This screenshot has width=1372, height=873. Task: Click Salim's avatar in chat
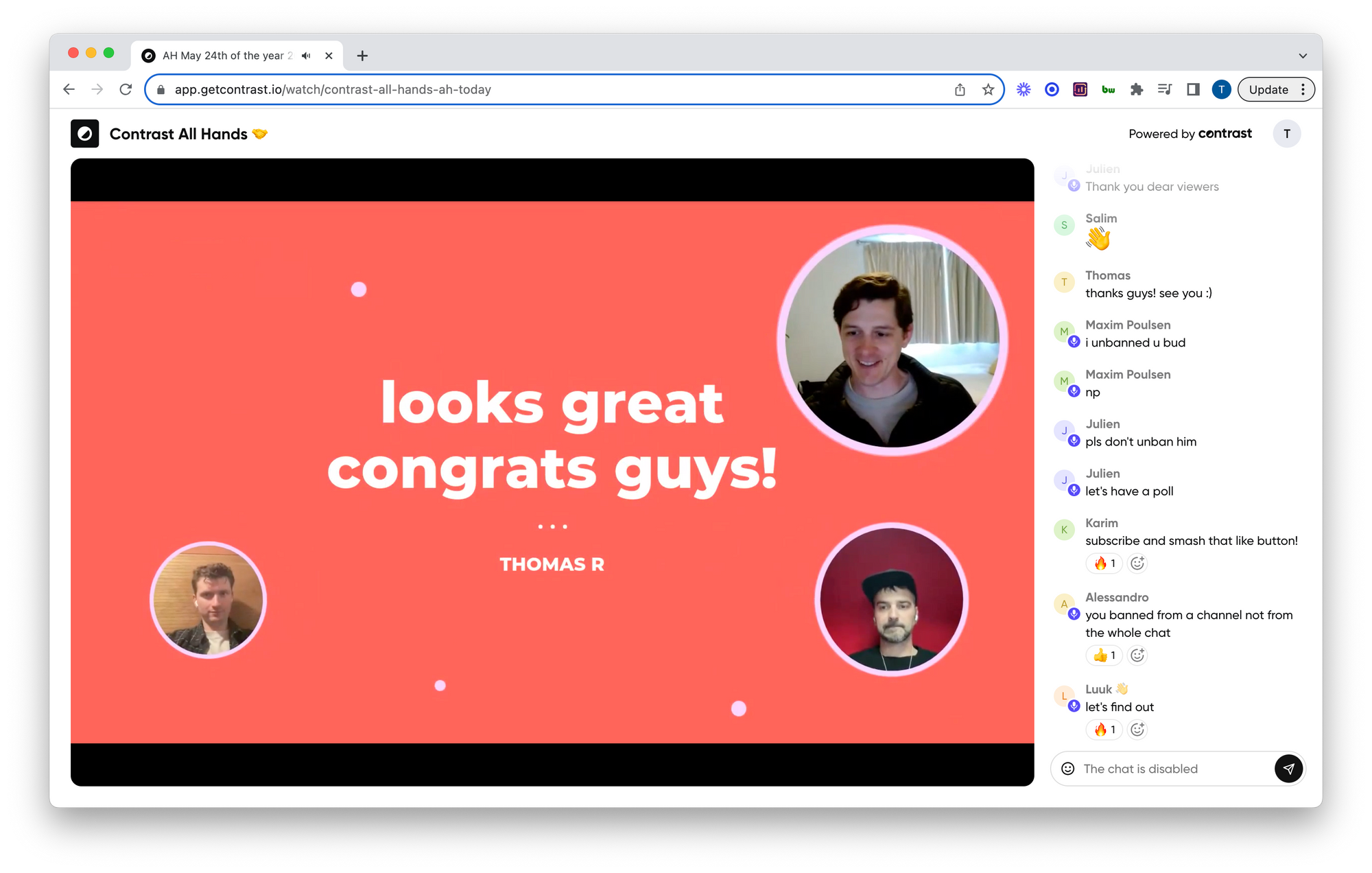click(x=1064, y=225)
